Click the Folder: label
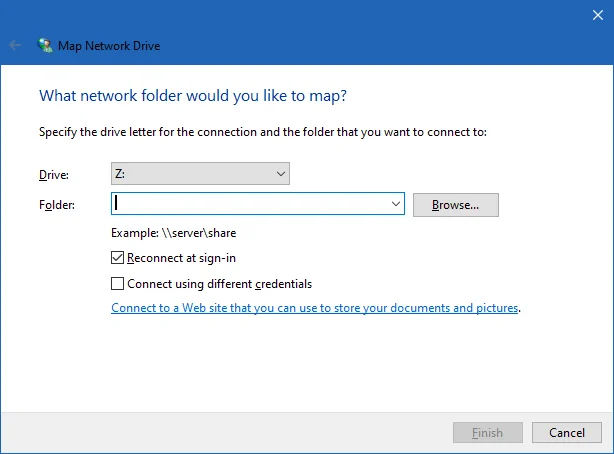Image resolution: width=614 pixels, height=454 pixels. pos(56,205)
